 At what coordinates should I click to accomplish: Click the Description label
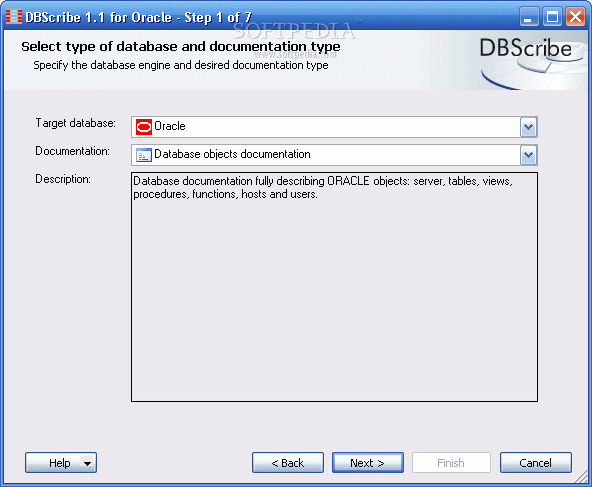click(63, 179)
